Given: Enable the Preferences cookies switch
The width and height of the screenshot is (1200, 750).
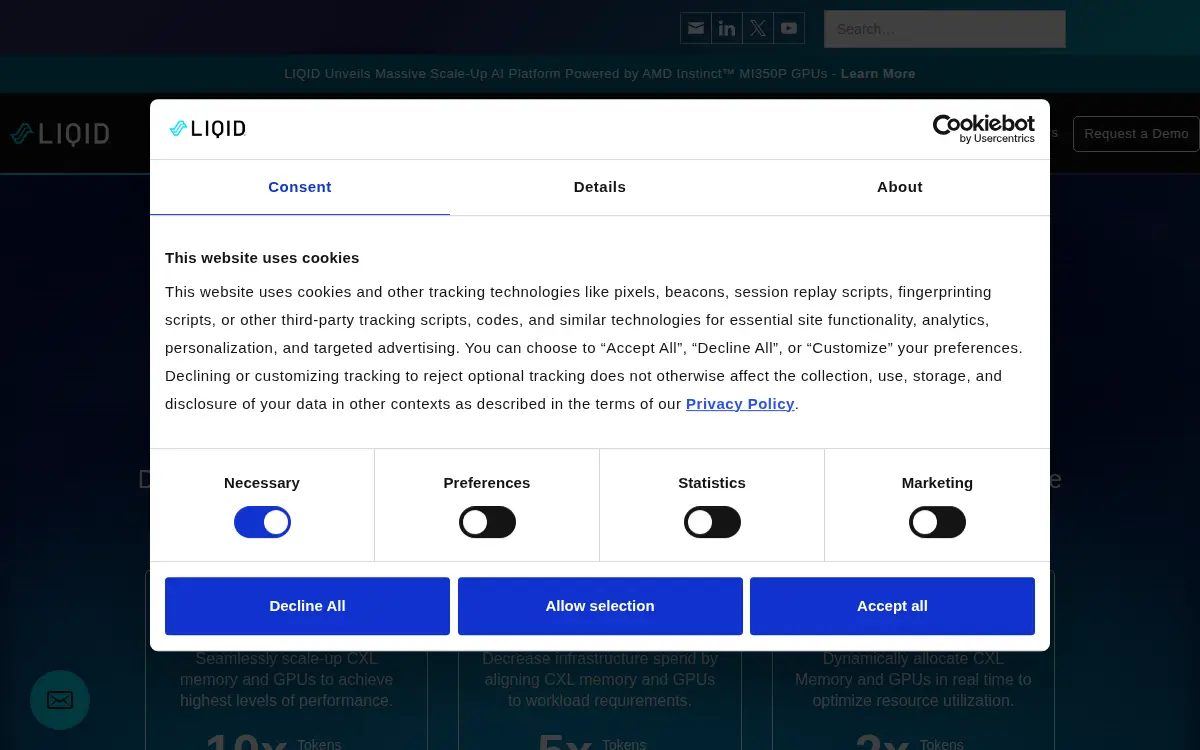Looking at the screenshot, I should point(487,522).
